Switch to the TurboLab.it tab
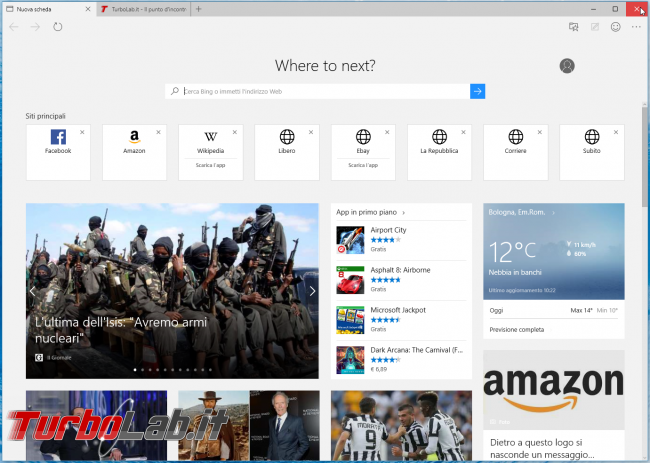The height and width of the screenshot is (463, 650). click(x=144, y=9)
